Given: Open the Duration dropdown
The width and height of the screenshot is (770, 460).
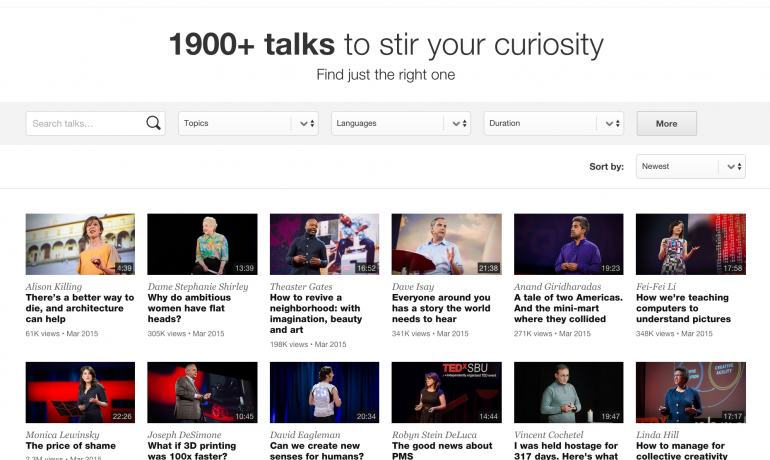Looking at the screenshot, I should (x=553, y=123).
